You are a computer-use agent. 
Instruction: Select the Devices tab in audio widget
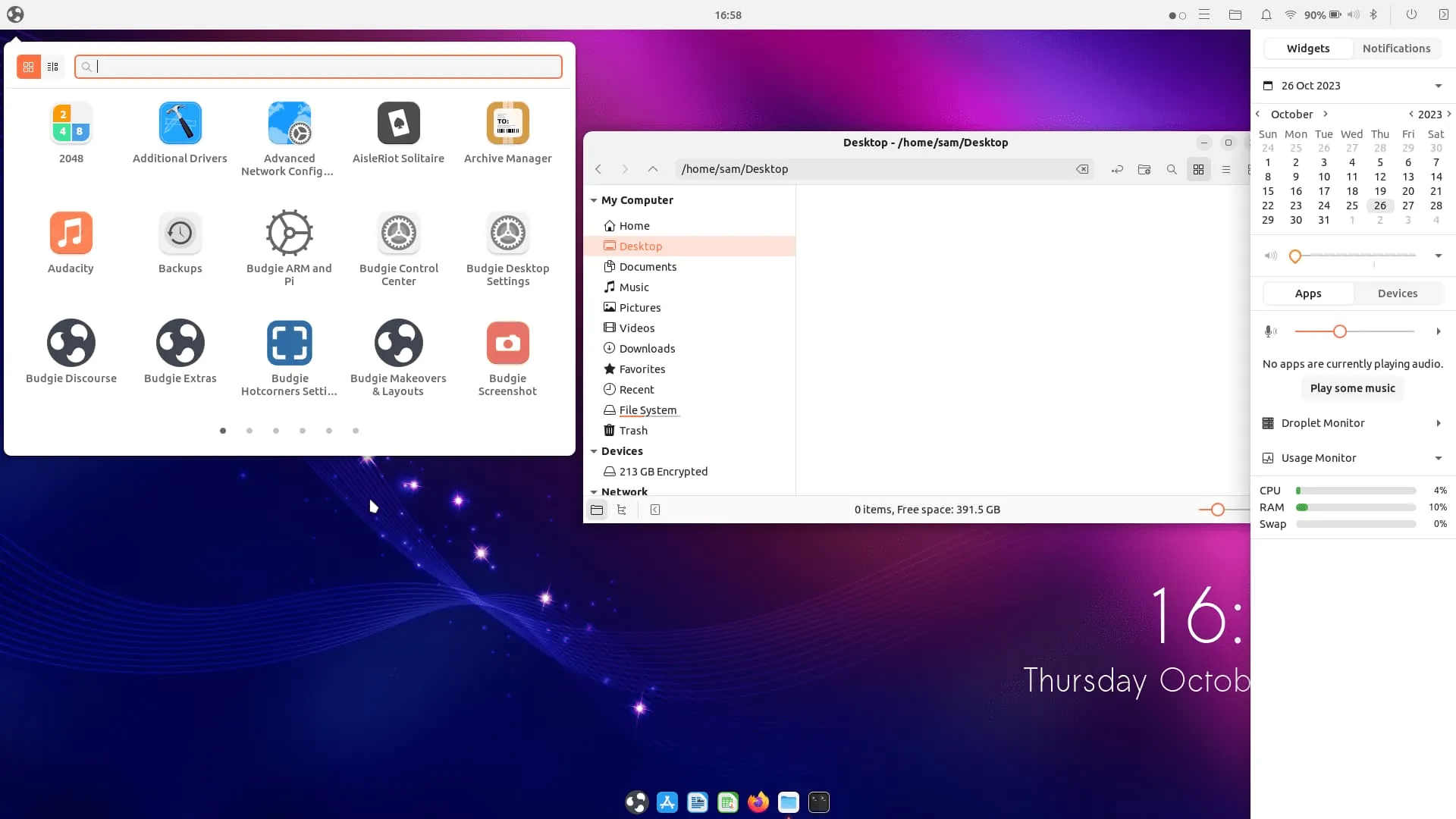(x=1397, y=293)
